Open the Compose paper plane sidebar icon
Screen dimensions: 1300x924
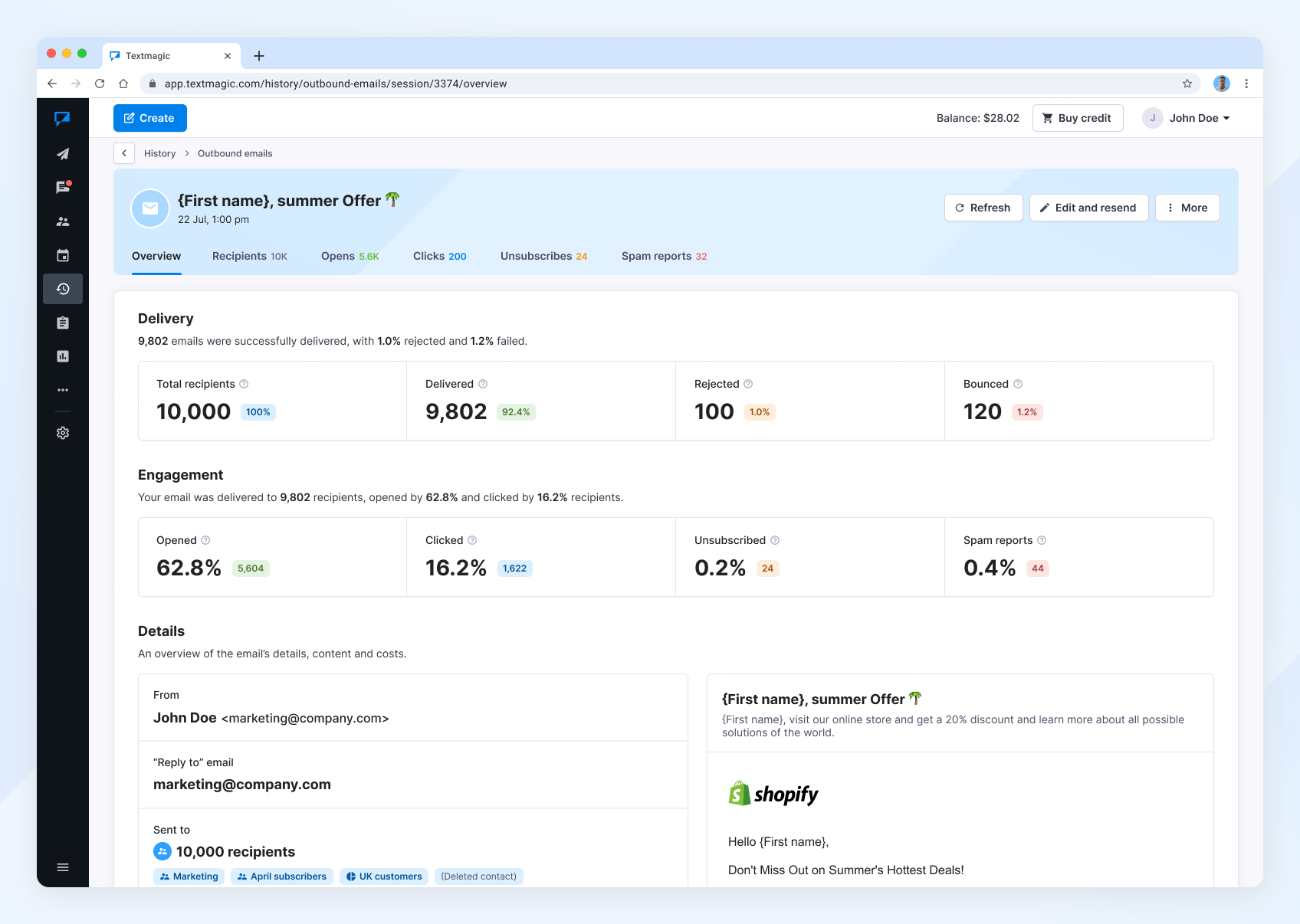tap(63, 154)
